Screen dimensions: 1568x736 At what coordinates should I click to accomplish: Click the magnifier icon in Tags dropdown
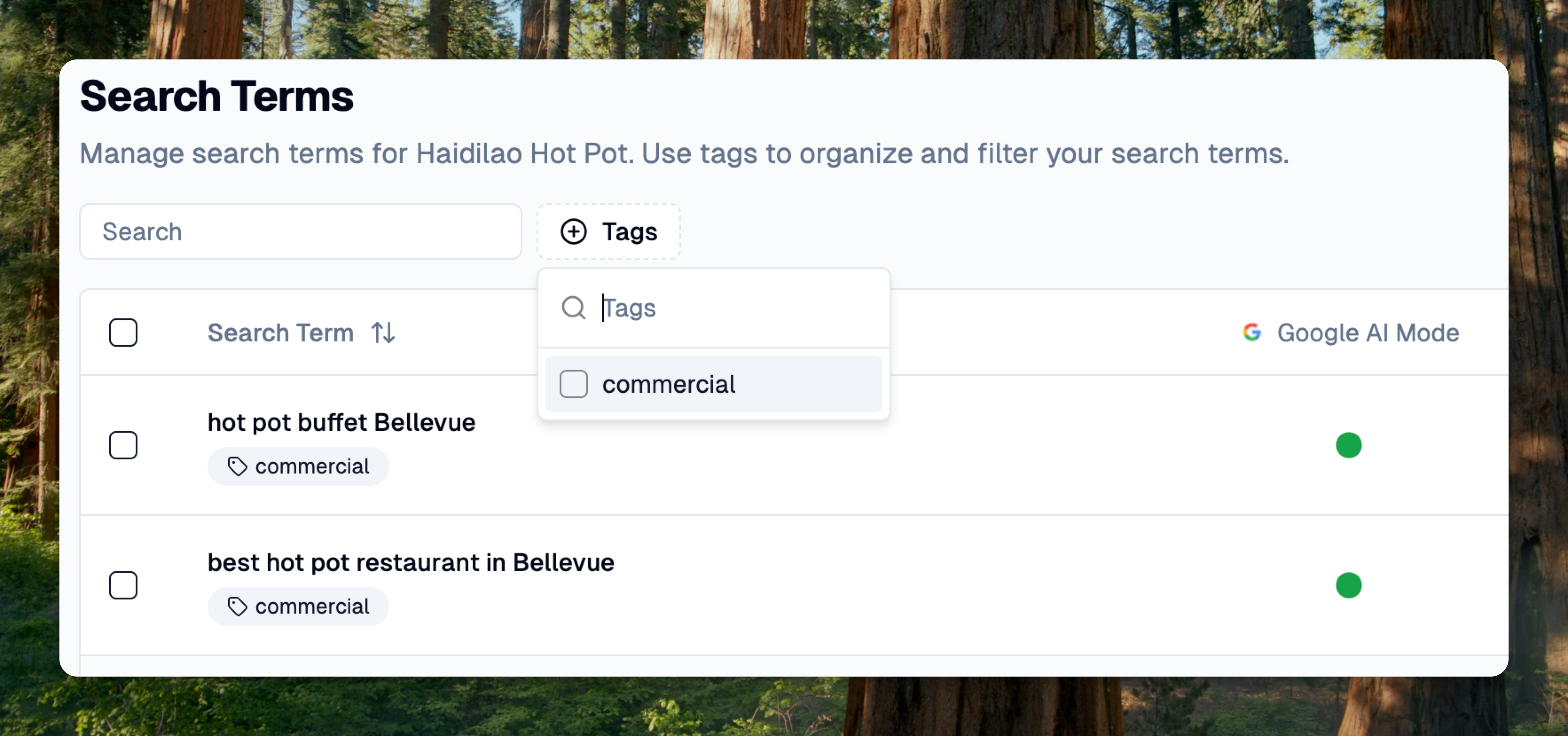click(573, 308)
